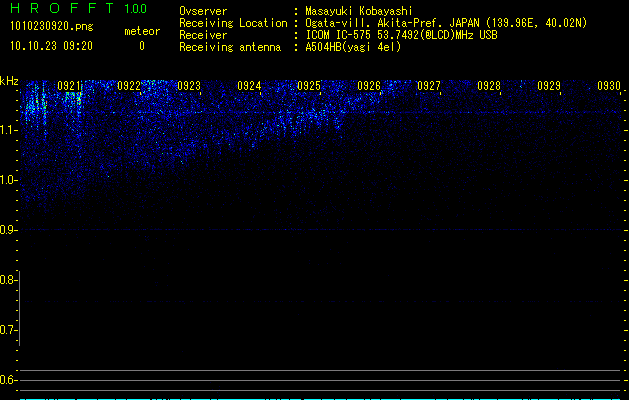The height and width of the screenshot is (400, 629).
Task: Click the meteor count value 0
Action: click(142, 46)
